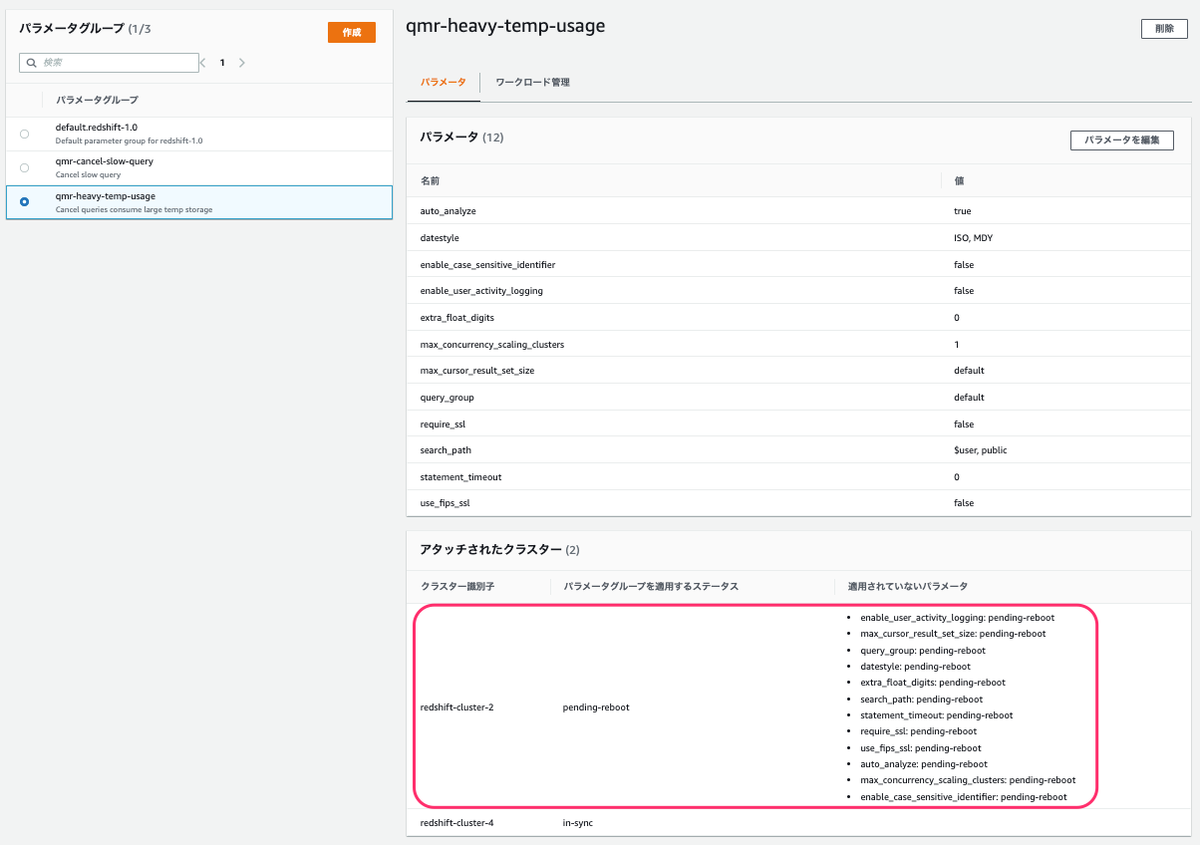
Task: Click the 名前 column header
Action: (x=430, y=181)
